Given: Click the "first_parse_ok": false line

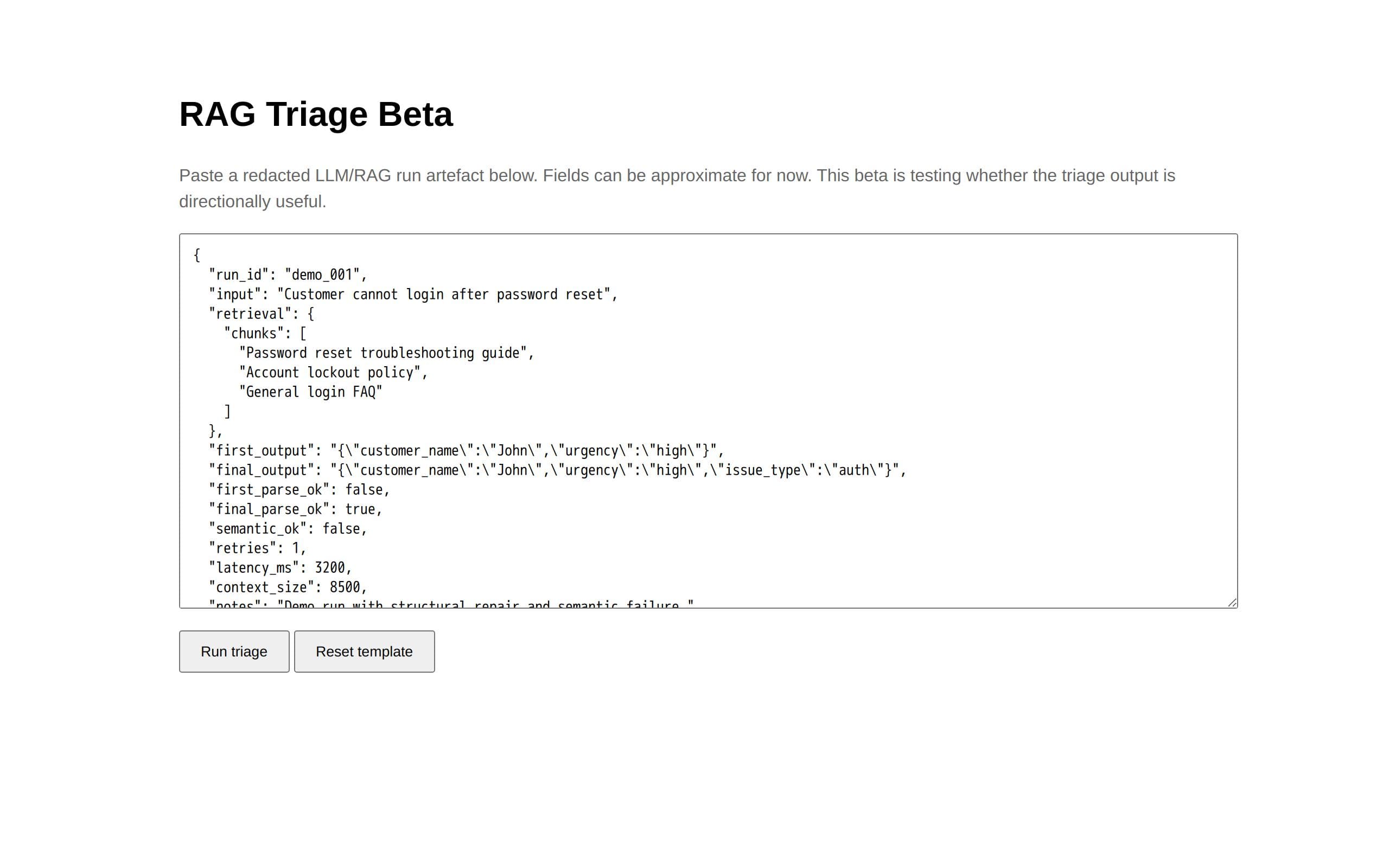Looking at the screenshot, I should pyautogui.click(x=299, y=489).
